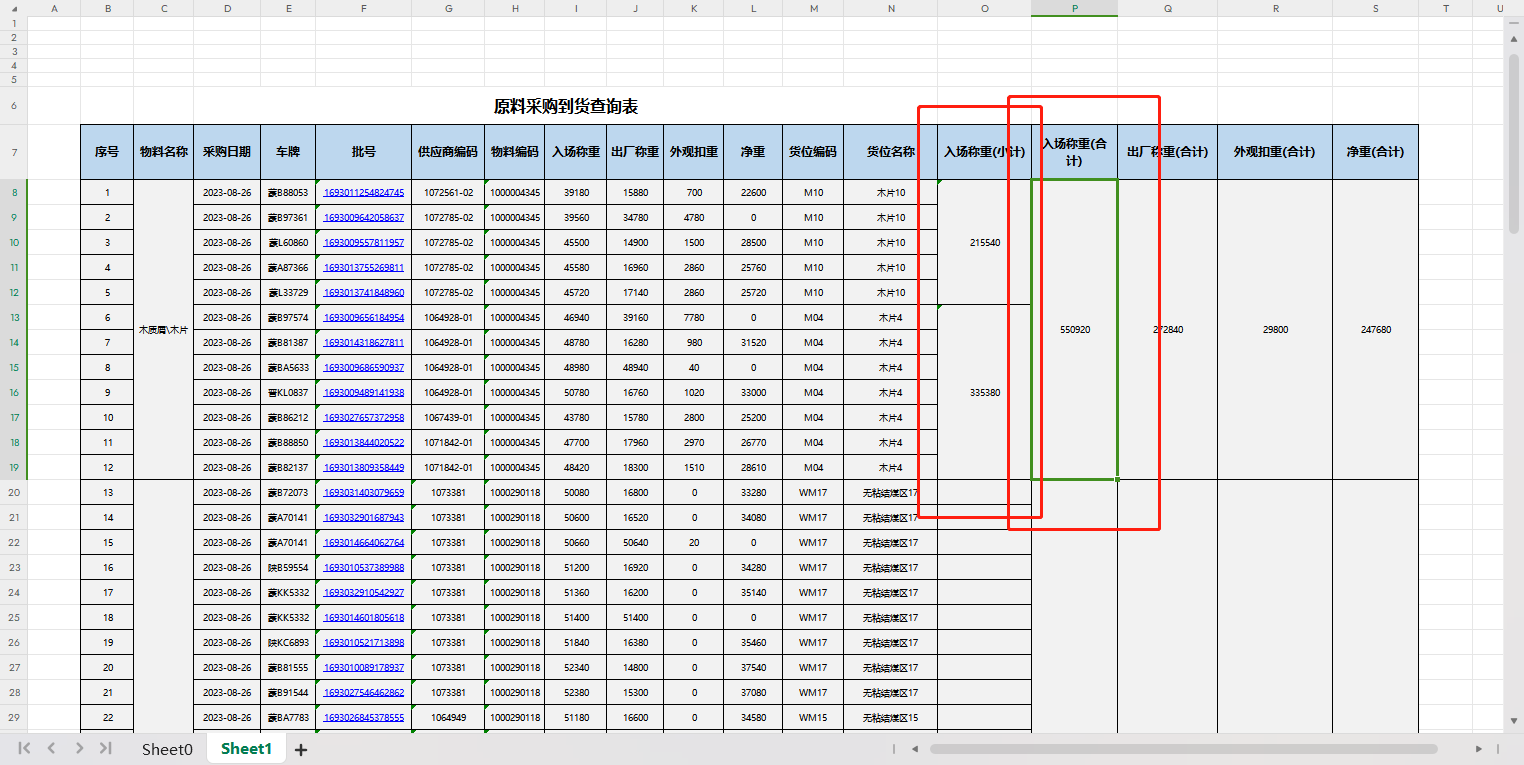Image resolution: width=1524 pixels, height=765 pixels.
Task: Select the merged cell 木质屑\木片
Action: coord(164,330)
